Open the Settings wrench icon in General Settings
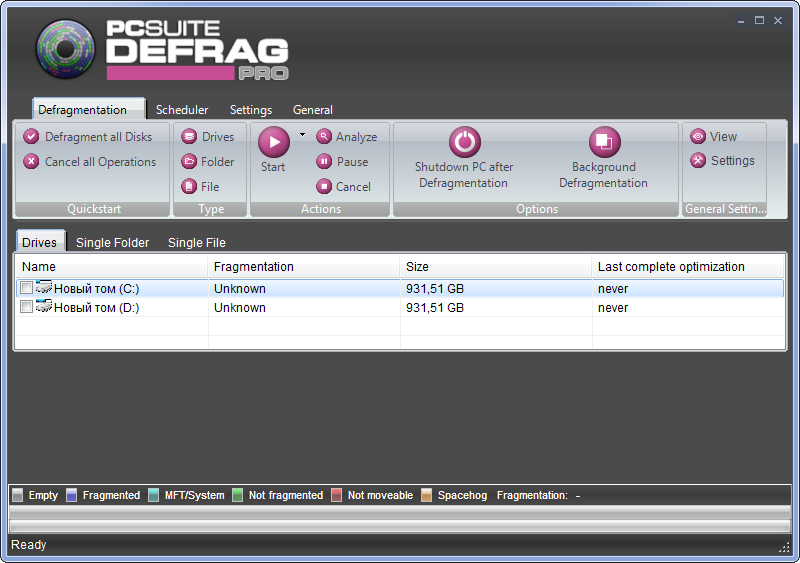The image size is (800, 563). tap(698, 160)
